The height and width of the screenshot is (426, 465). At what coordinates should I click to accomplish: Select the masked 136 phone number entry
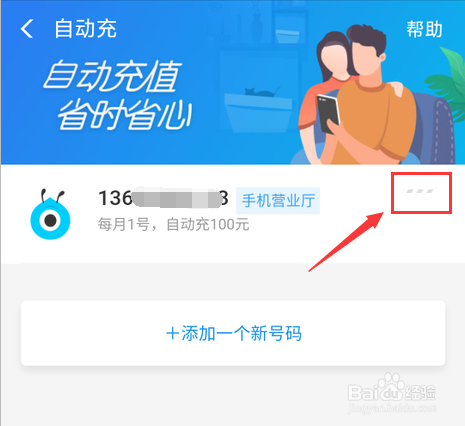[x=163, y=198]
